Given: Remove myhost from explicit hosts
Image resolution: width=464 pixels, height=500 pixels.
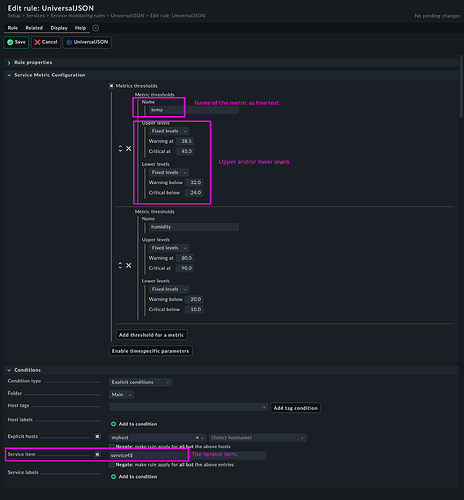Looking at the screenshot, I should (x=197, y=438).
